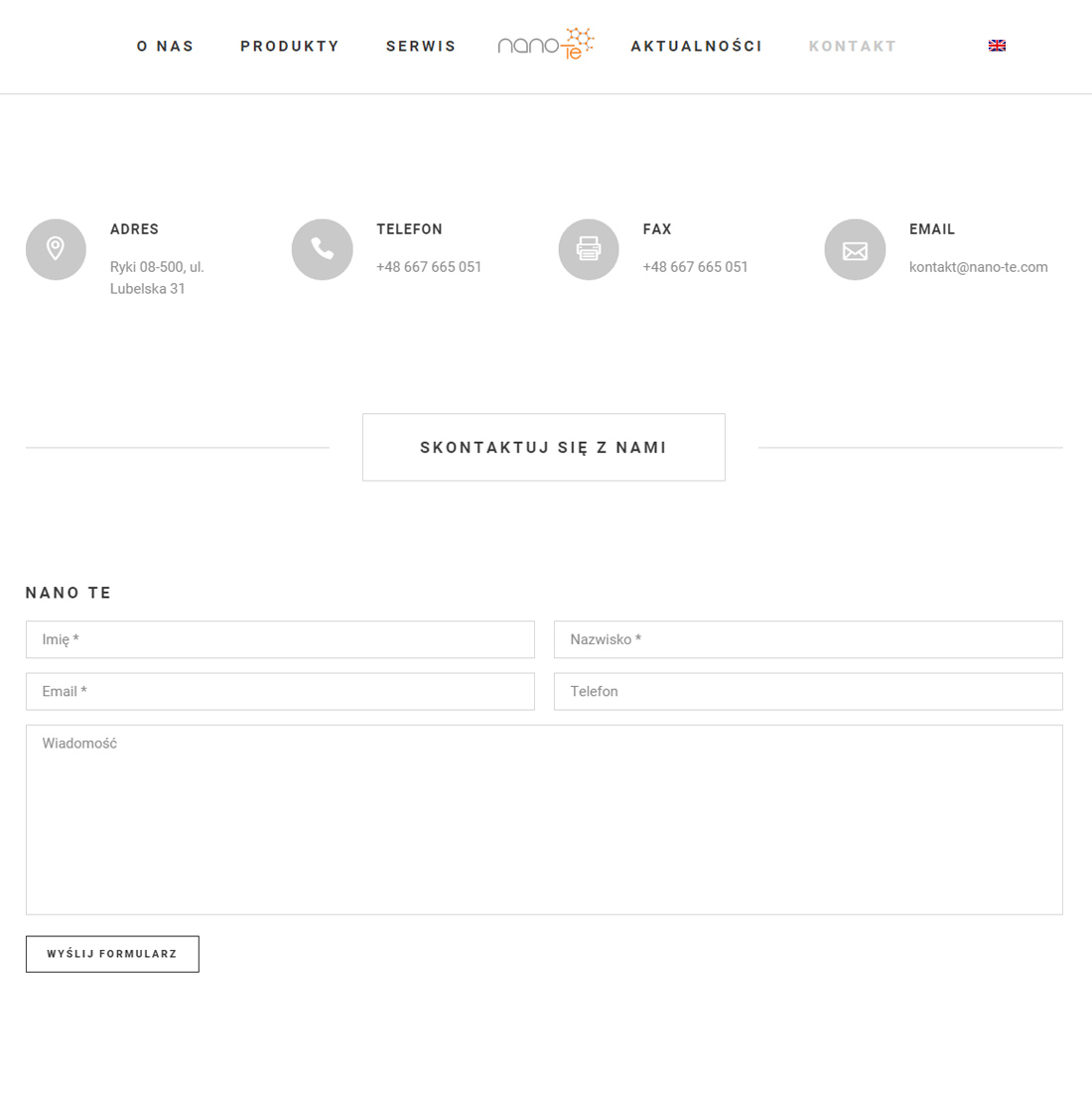Click the telephone number under TELEFON
This screenshot has width=1092, height=1096.
coord(429,267)
